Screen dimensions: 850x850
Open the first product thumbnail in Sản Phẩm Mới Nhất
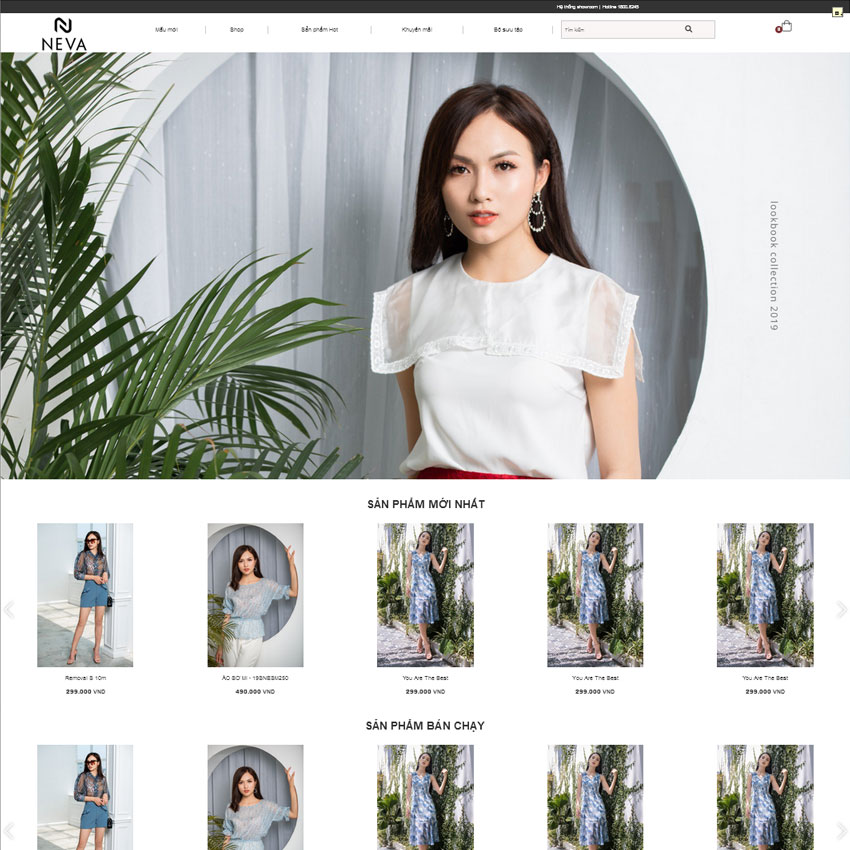(x=85, y=595)
